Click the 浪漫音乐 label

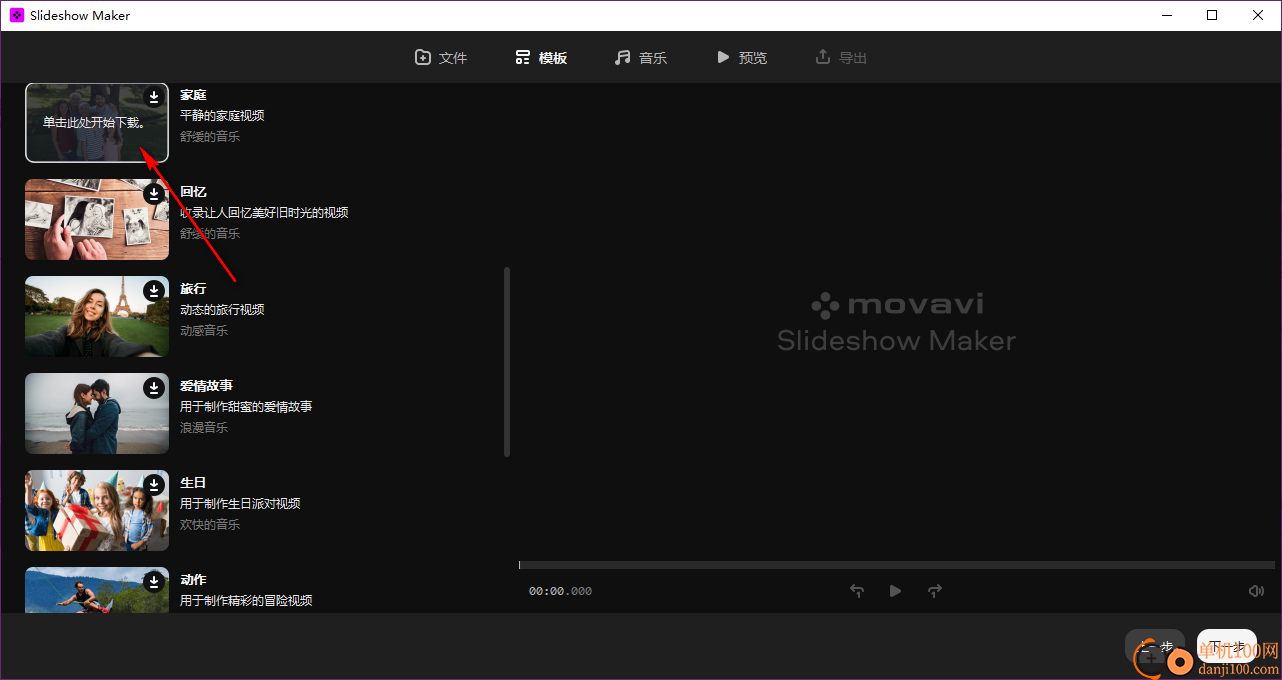[204, 427]
